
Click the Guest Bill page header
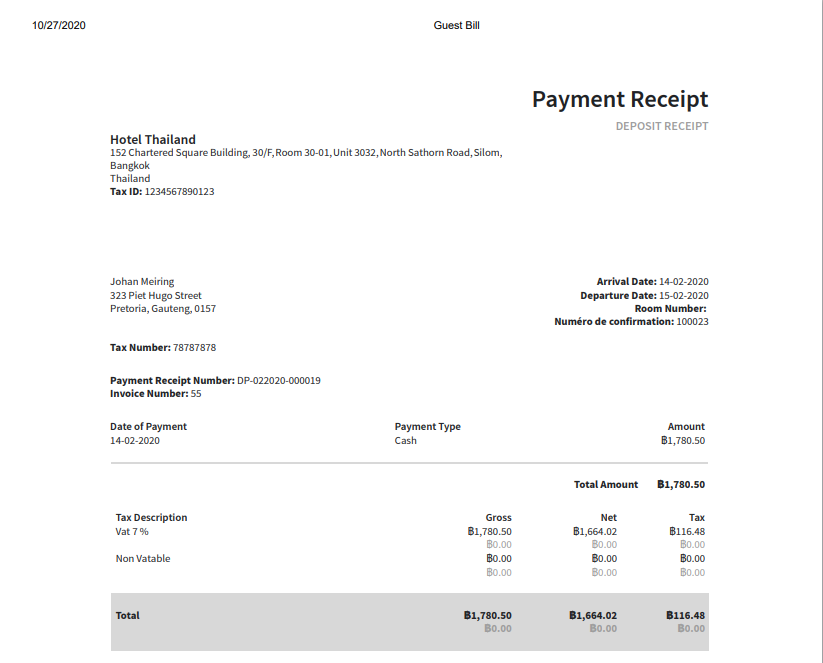(457, 25)
